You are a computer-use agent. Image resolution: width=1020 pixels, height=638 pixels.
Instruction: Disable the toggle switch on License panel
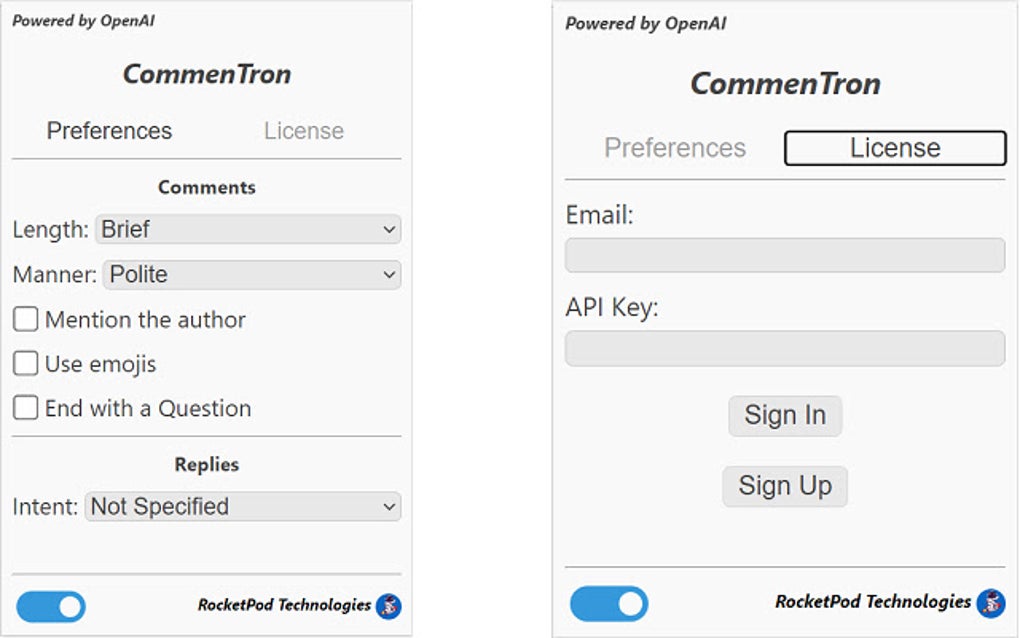[x=609, y=603]
